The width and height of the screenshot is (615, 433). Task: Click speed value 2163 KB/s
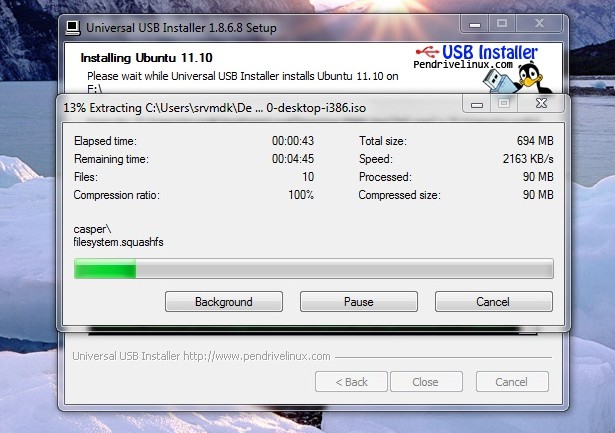(528, 159)
